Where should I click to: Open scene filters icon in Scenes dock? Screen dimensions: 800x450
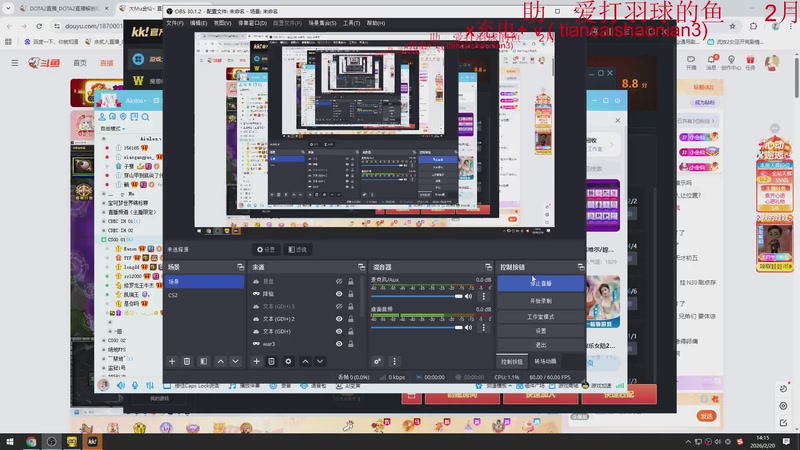(x=204, y=361)
